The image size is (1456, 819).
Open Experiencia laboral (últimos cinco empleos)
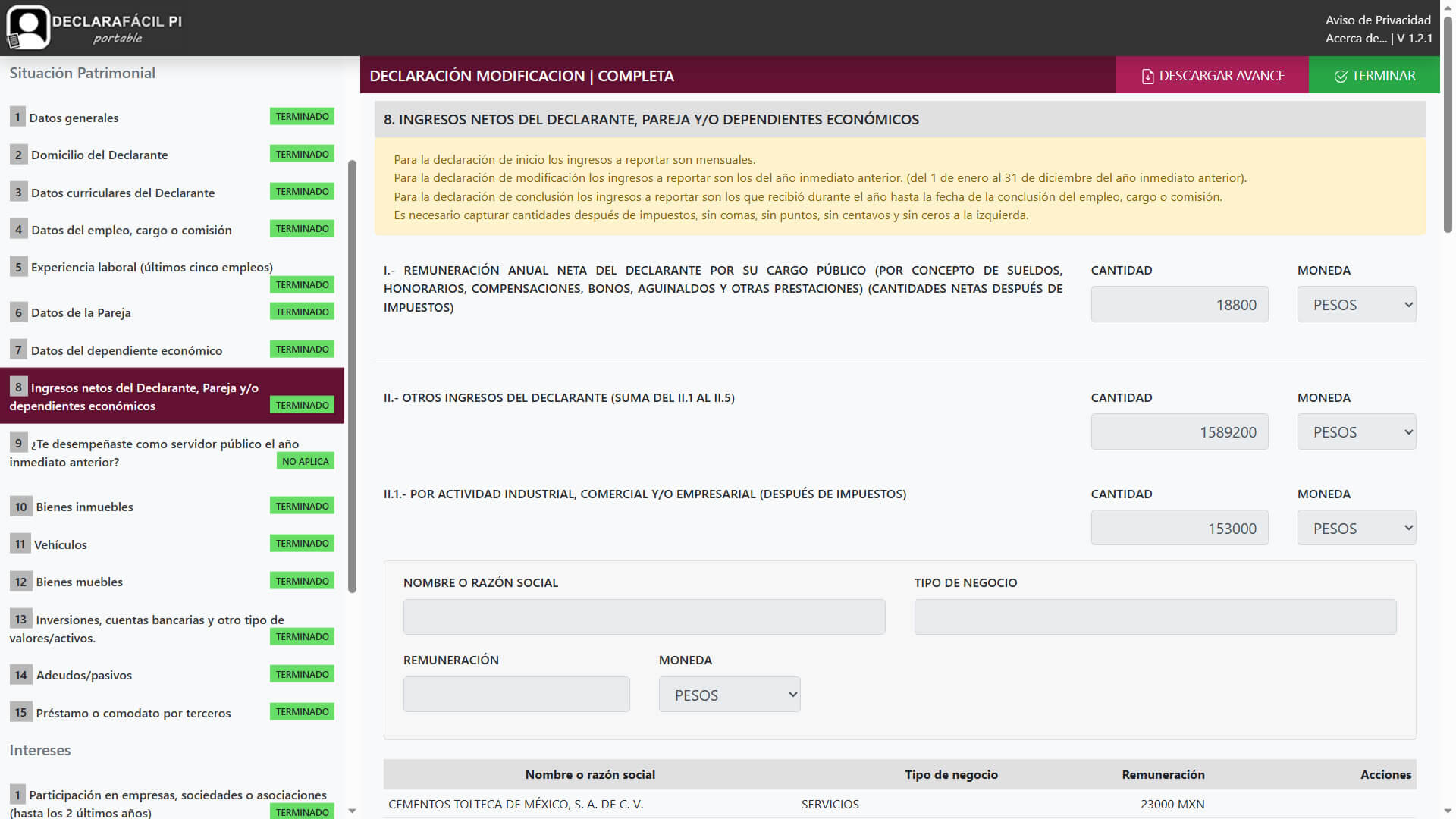[172, 275]
